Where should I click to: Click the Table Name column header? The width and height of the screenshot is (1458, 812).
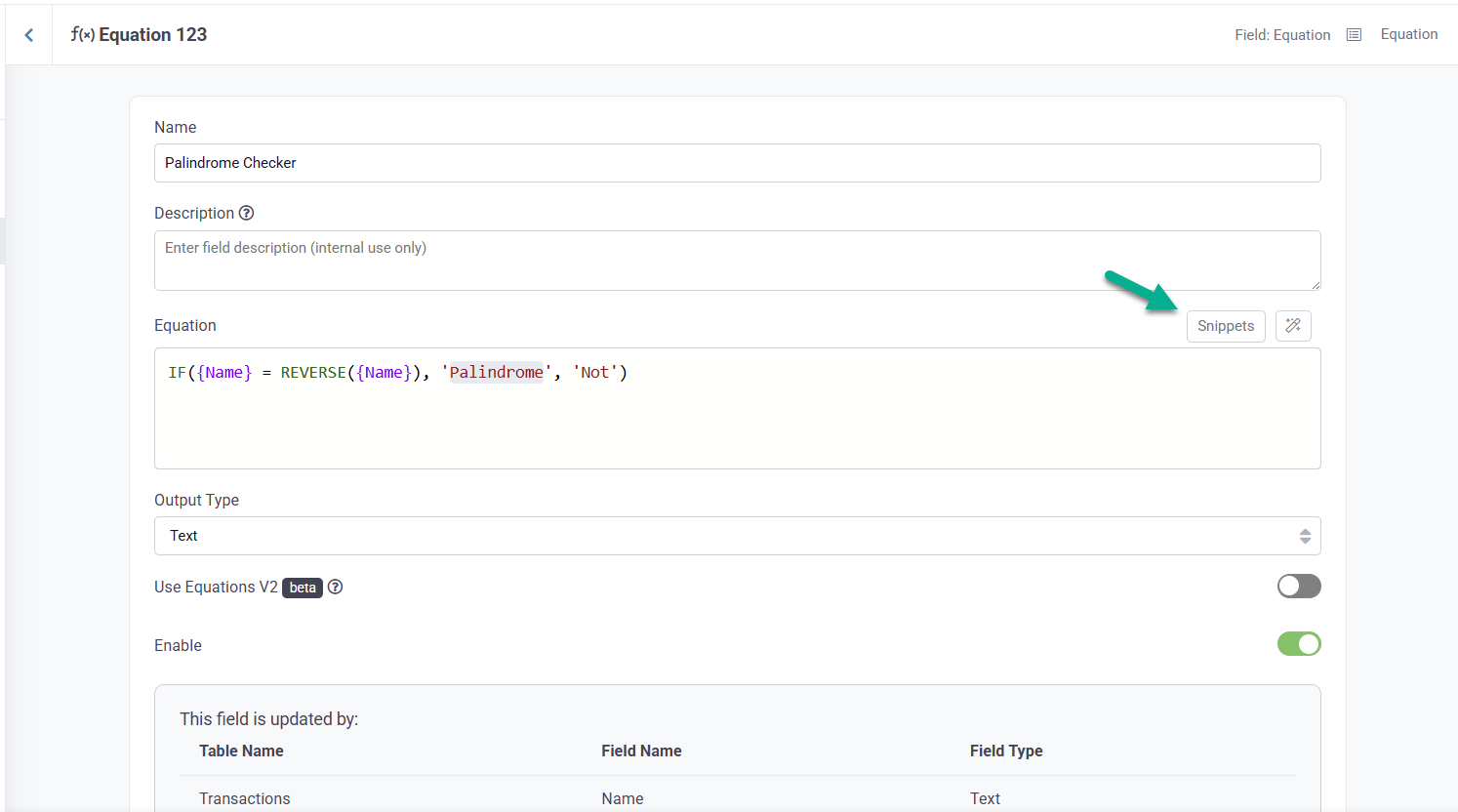(x=241, y=751)
